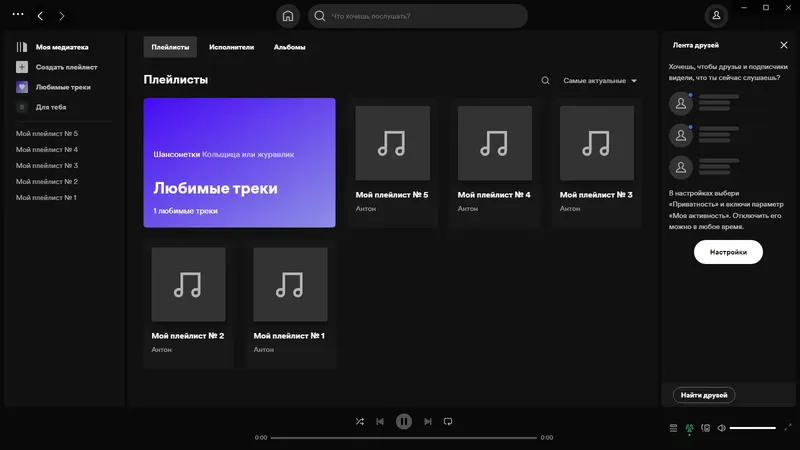
Task: Open sidebar item "Мой плейлист № 5"
Action: click(47, 134)
